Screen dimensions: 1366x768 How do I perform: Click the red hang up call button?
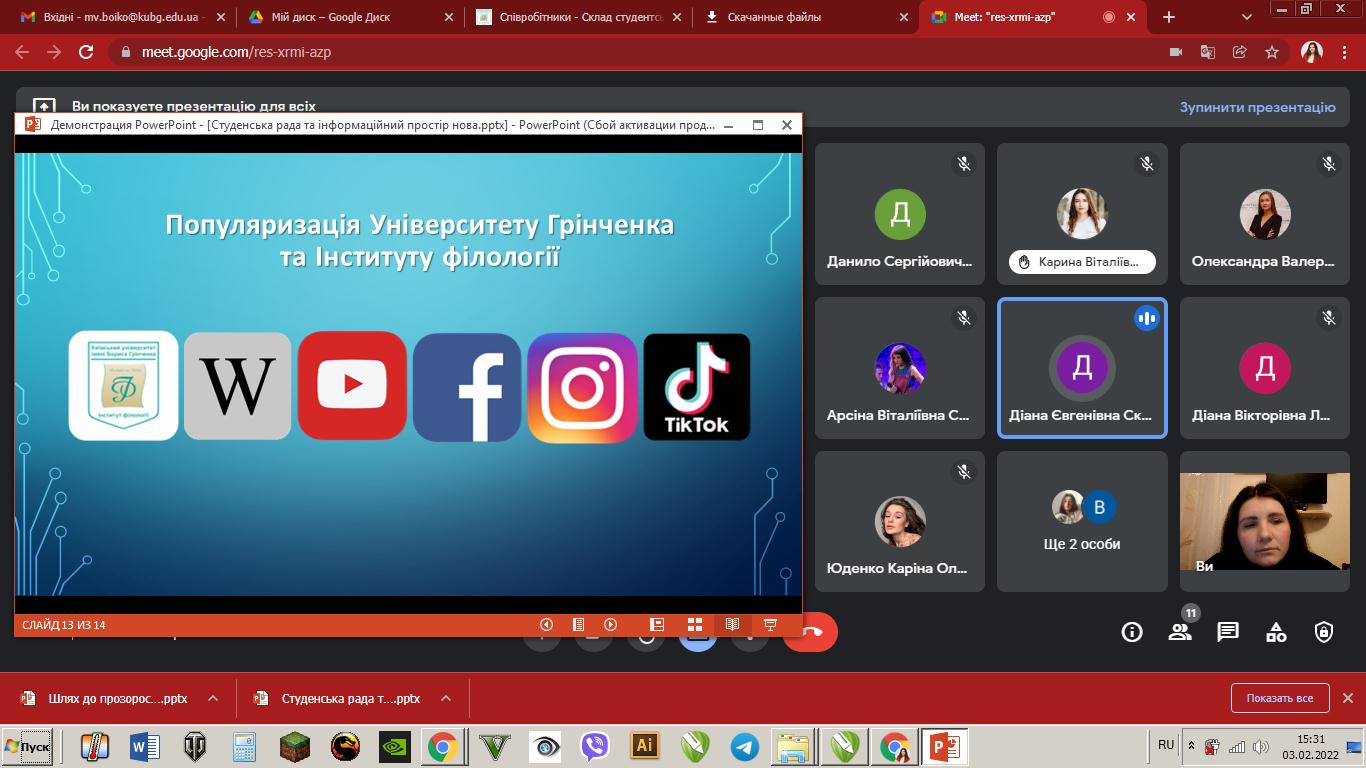812,632
